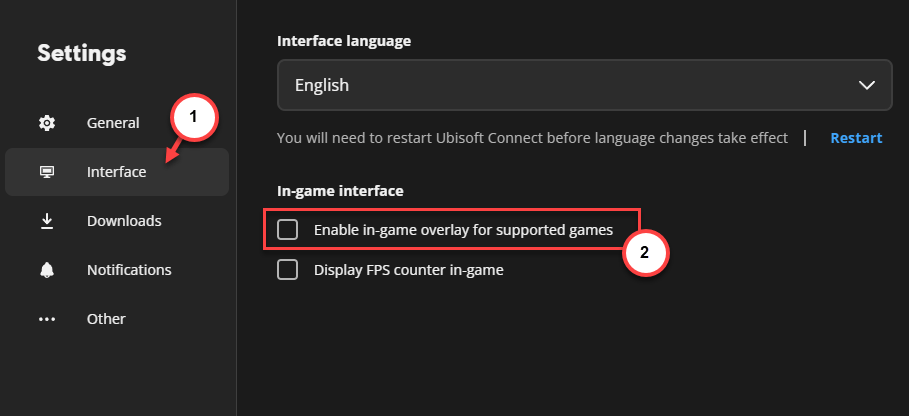Select the Interface label in the sidebar
Viewport: 909px width, 416px height.
(x=117, y=172)
